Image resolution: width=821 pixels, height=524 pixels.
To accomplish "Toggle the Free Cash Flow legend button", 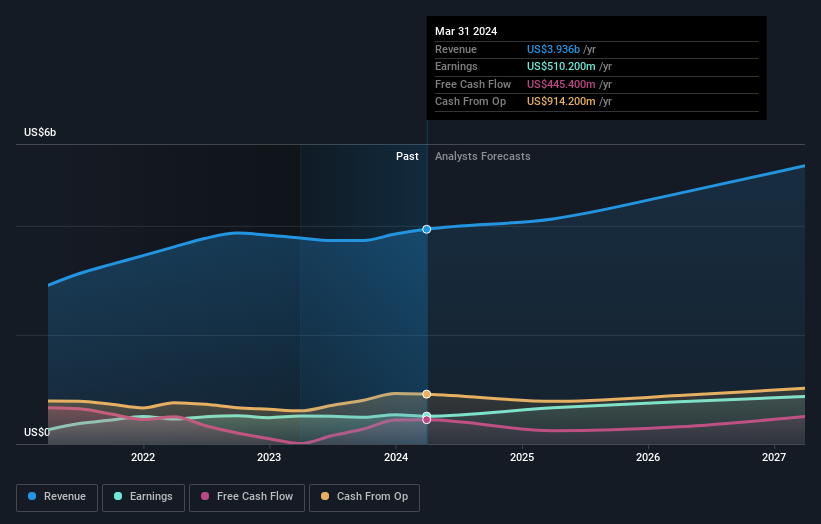I will tap(247, 497).
